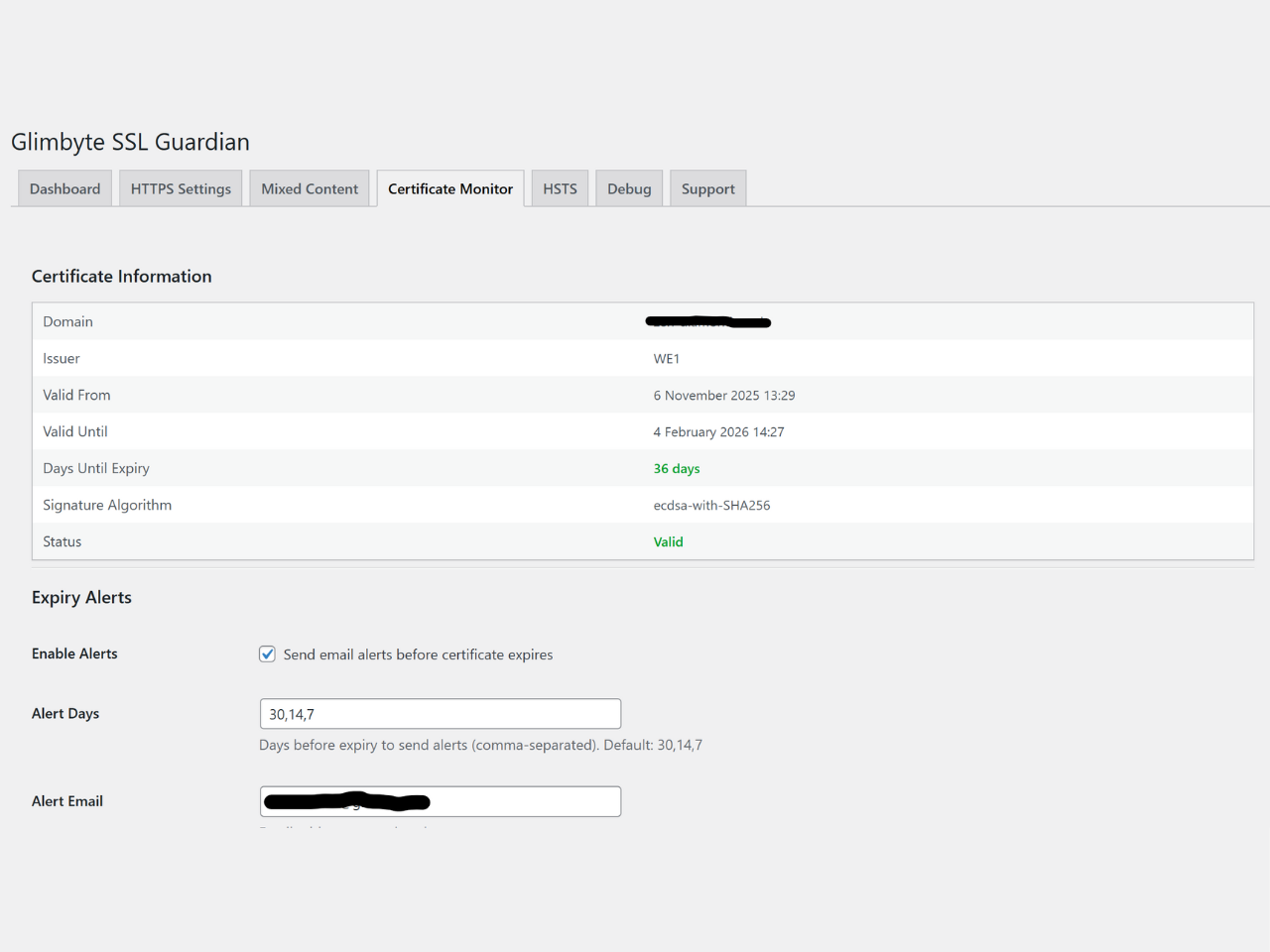This screenshot has width=1270, height=952.
Task: Go to the Mixed Content tab
Action: click(310, 188)
